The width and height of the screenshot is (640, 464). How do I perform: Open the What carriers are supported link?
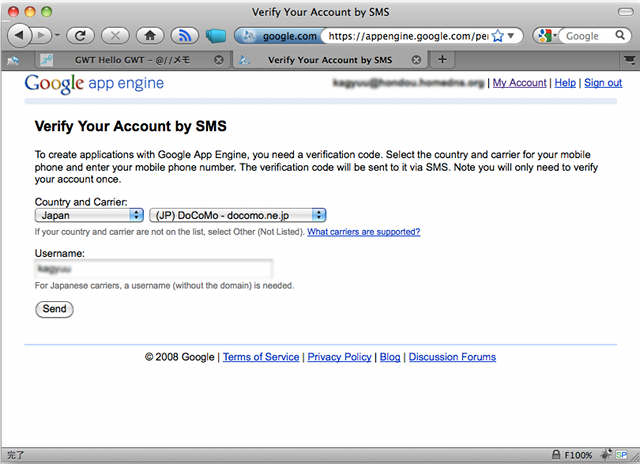point(363,232)
